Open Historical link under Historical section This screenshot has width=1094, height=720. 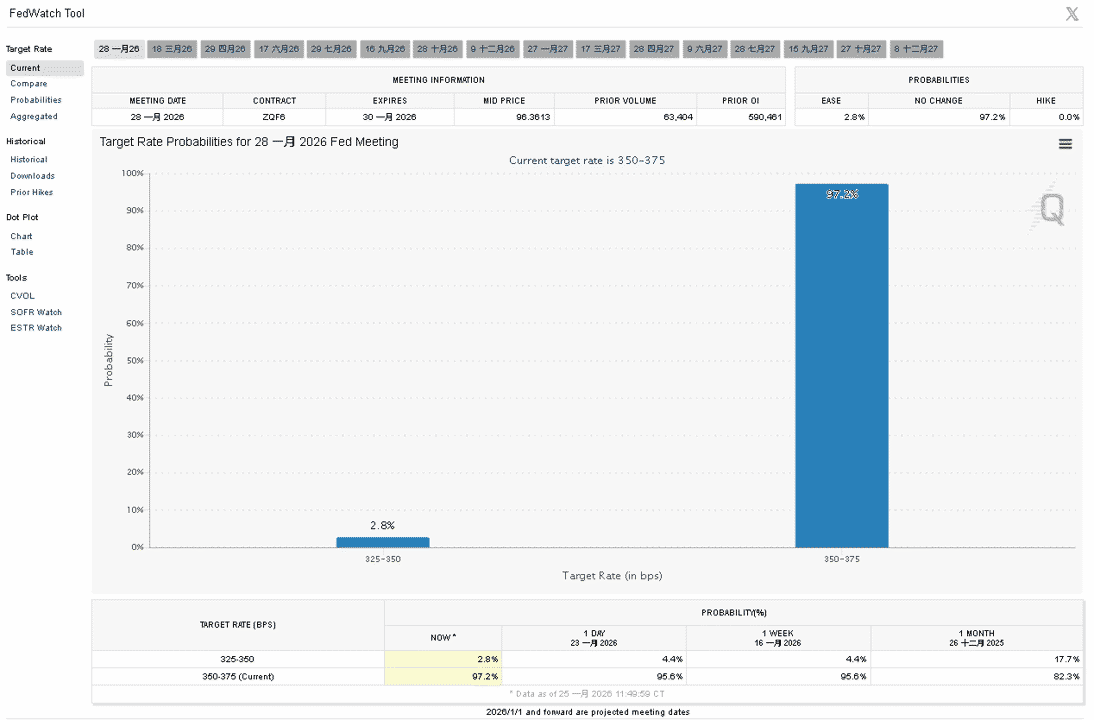(29, 160)
